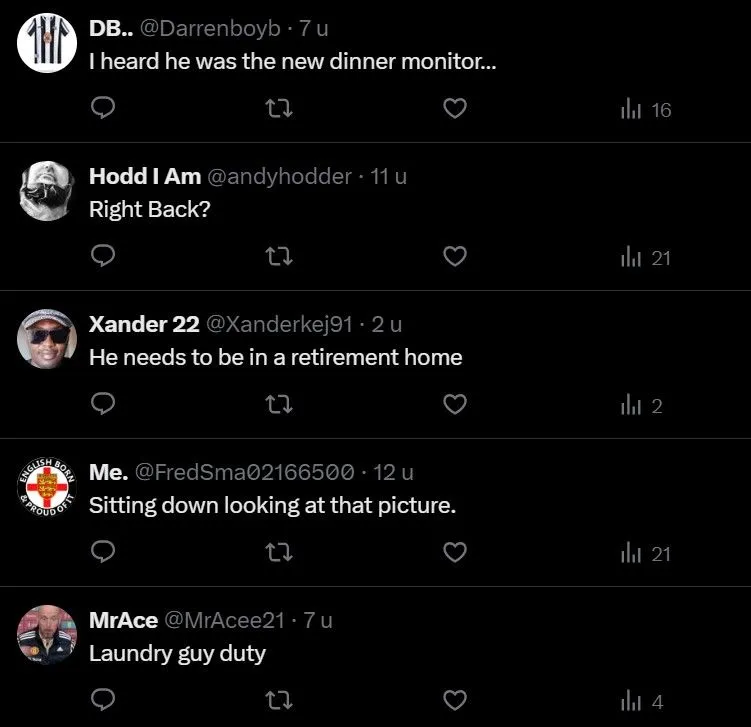Image resolution: width=751 pixels, height=727 pixels.
Task: Open the @andyhodder profile handle
Action: 279,177
